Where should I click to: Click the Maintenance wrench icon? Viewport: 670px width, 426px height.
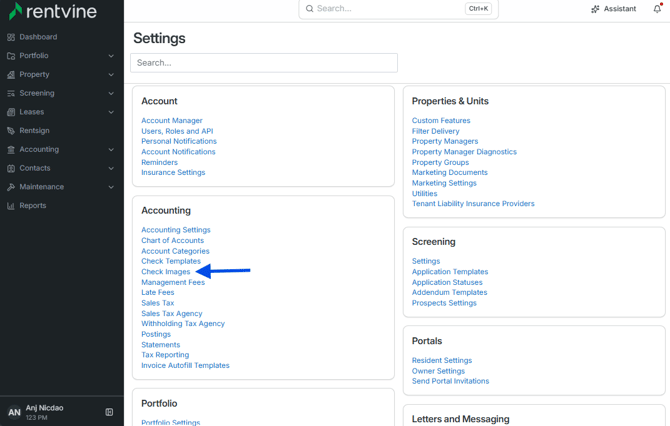click(11, 187)
